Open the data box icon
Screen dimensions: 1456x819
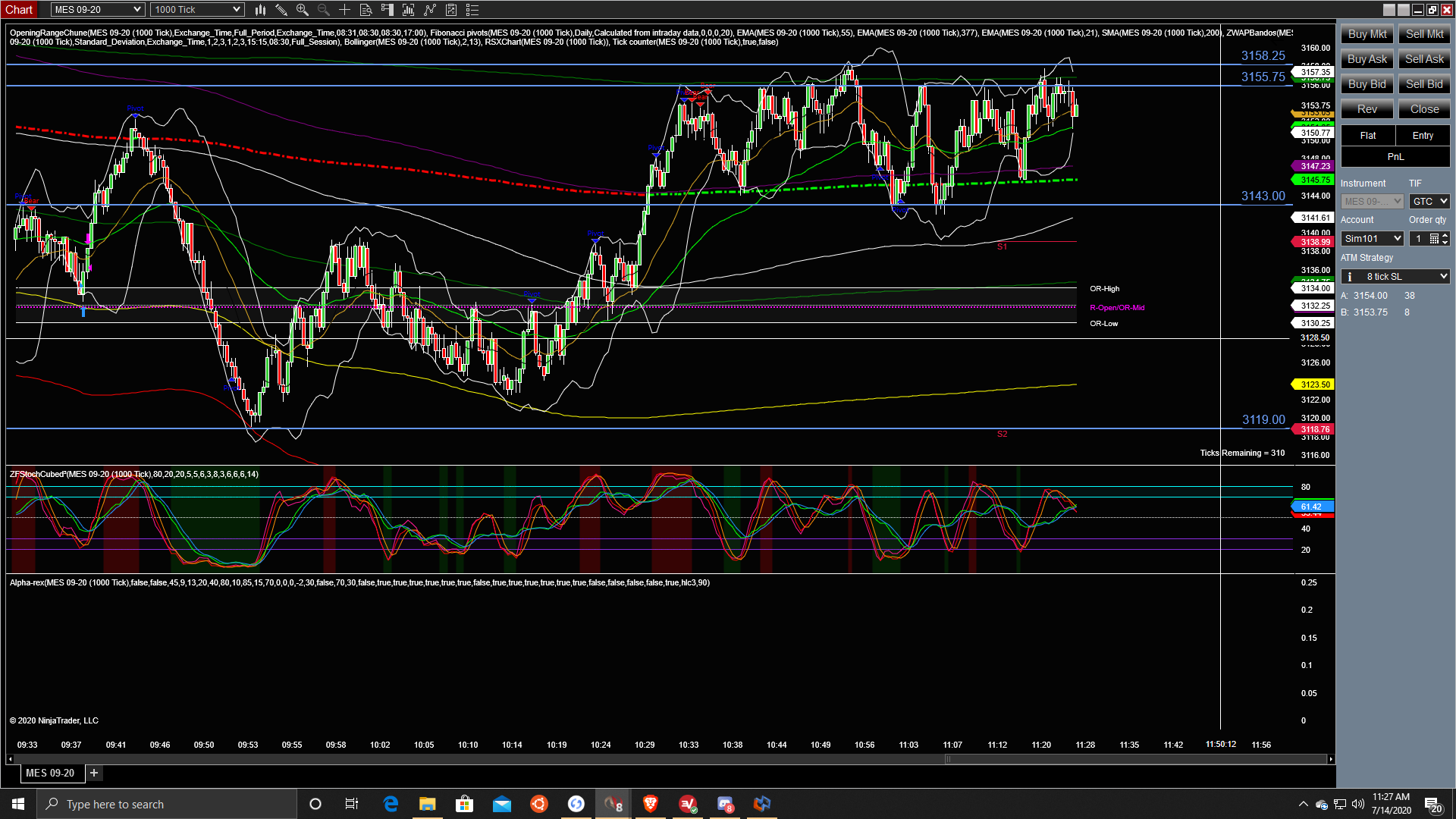pyautogui.click(x=366, y=10)
